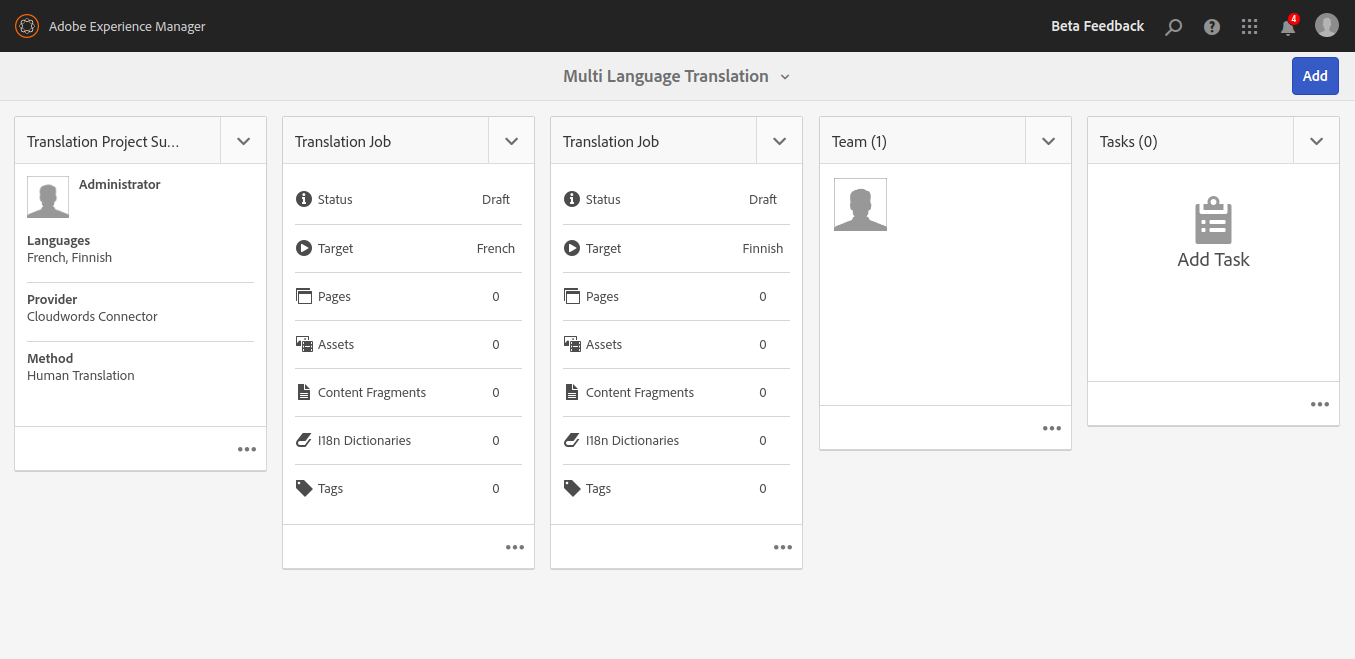This screenshot has height=659, width=1355.
Task: Click the blue Add button
Action: (x=1315, y=76)
